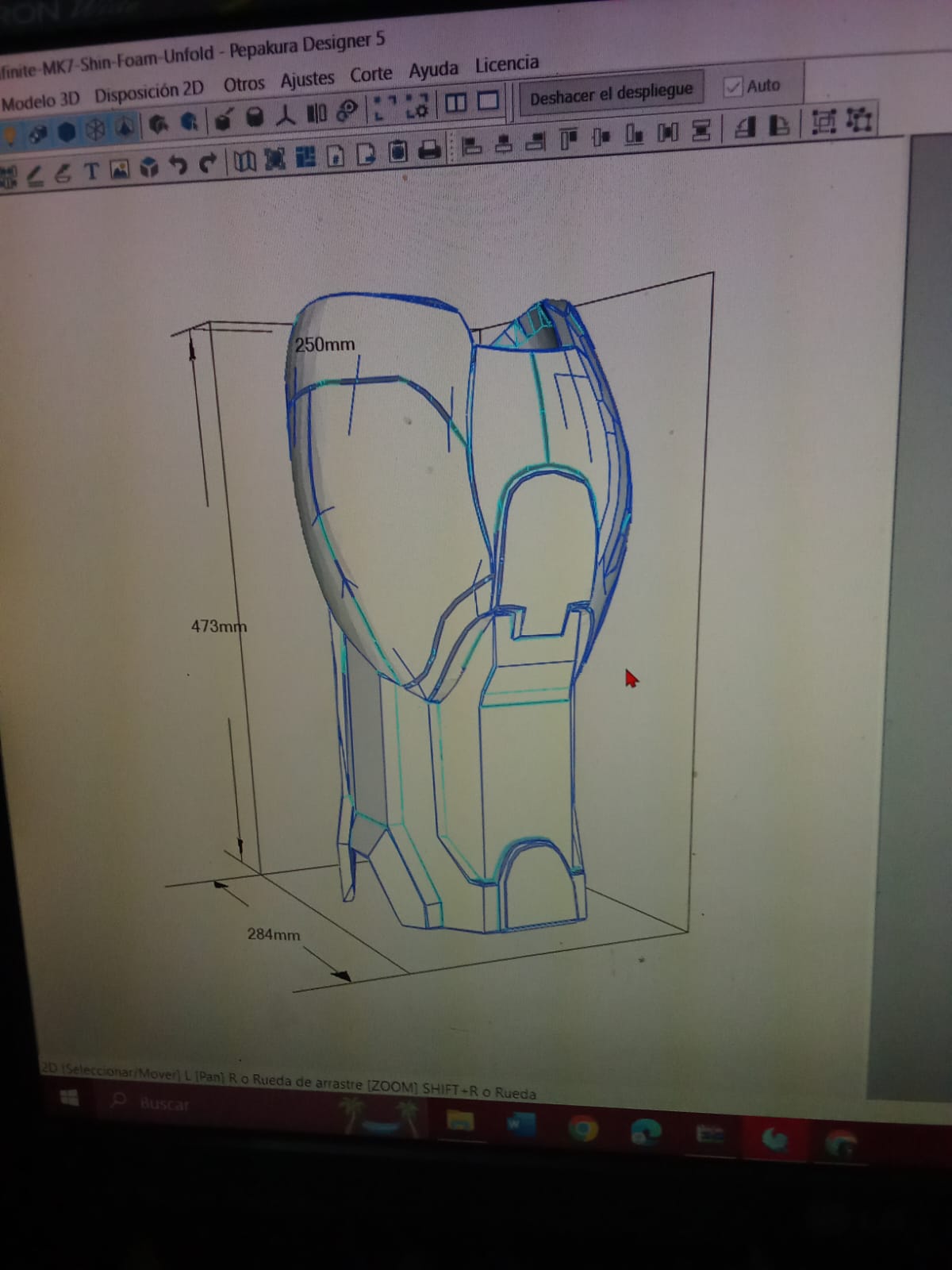952x1270 pixels.
Task: Click the overlapping squares group icon
Action: [824, 121]
